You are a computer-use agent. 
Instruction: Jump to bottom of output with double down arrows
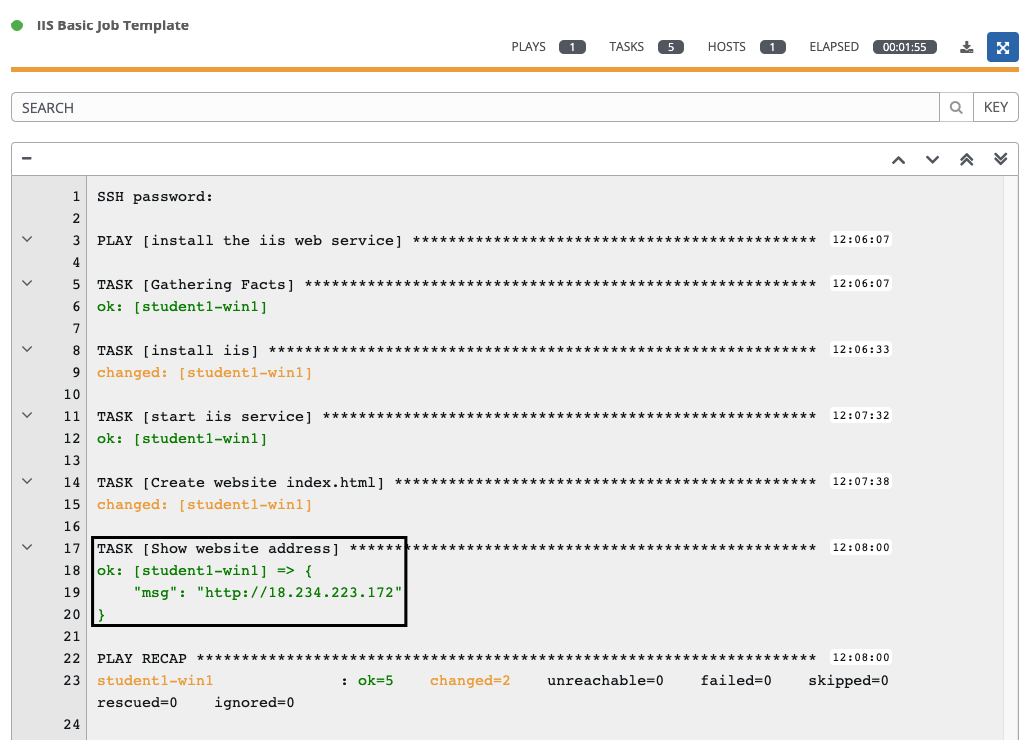1000,158
